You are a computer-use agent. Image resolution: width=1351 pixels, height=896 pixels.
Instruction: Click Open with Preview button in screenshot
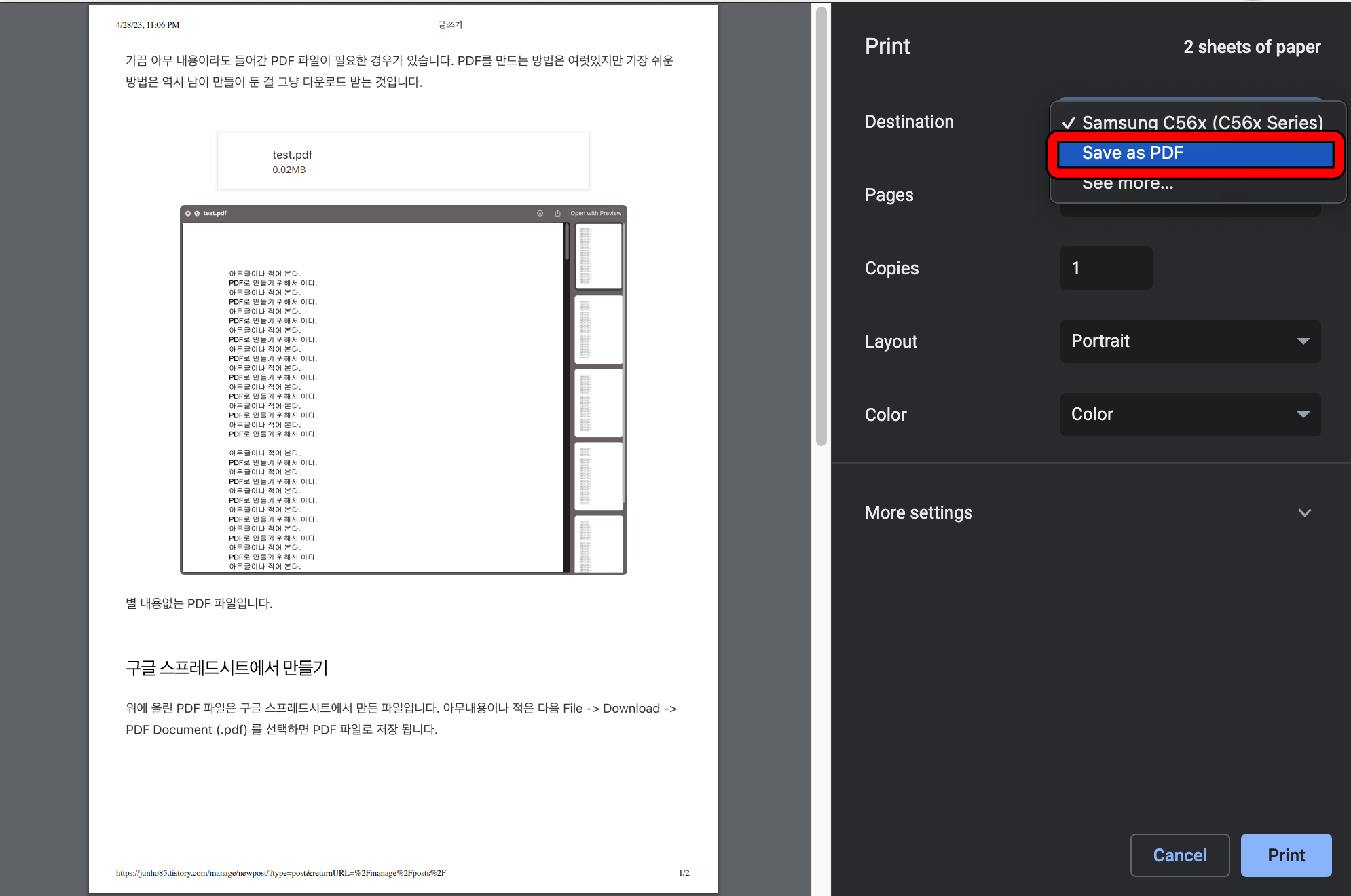[595, 213]
